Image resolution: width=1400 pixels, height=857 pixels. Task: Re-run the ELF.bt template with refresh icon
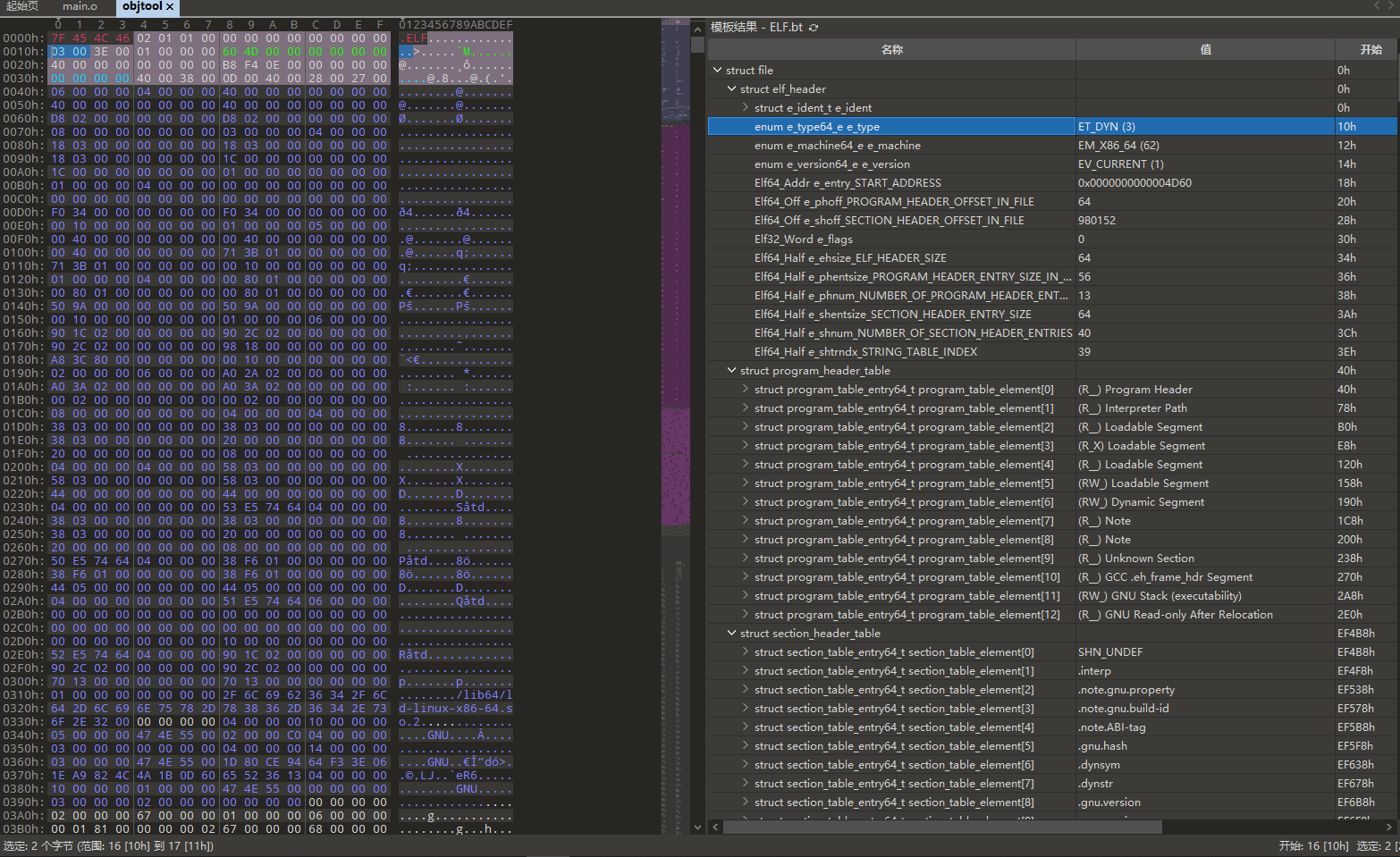(814, 28)
